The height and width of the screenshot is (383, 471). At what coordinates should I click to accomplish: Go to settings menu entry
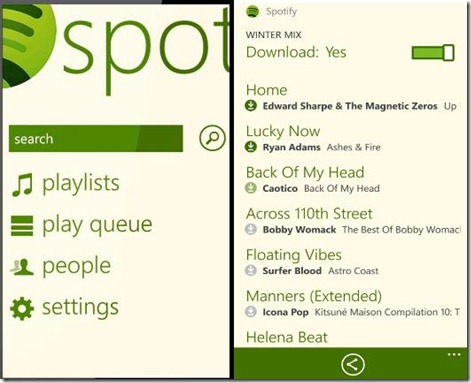(x=80, y=308)
